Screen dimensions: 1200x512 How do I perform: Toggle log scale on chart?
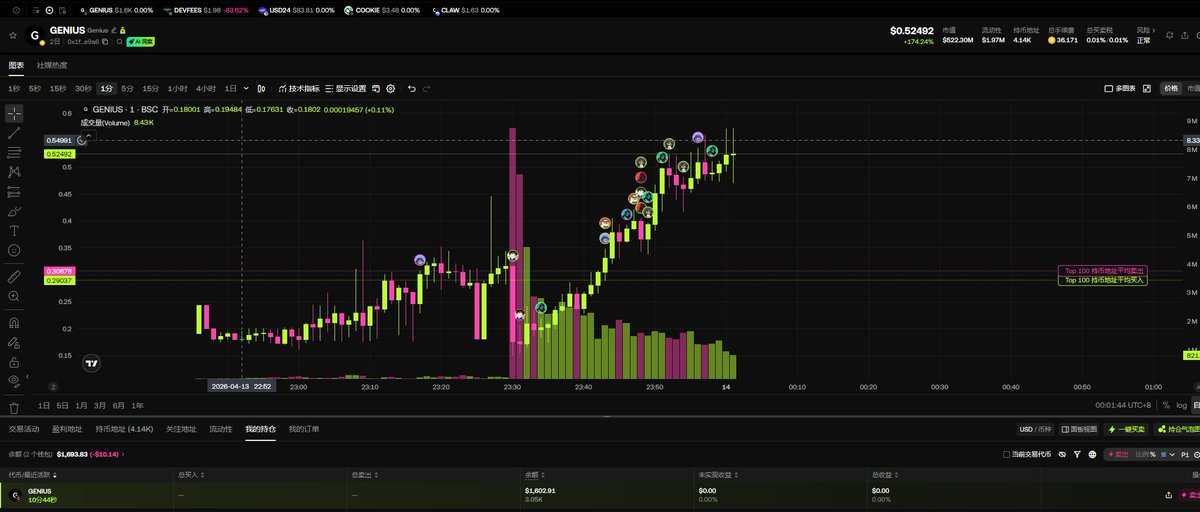point(1181,405)
